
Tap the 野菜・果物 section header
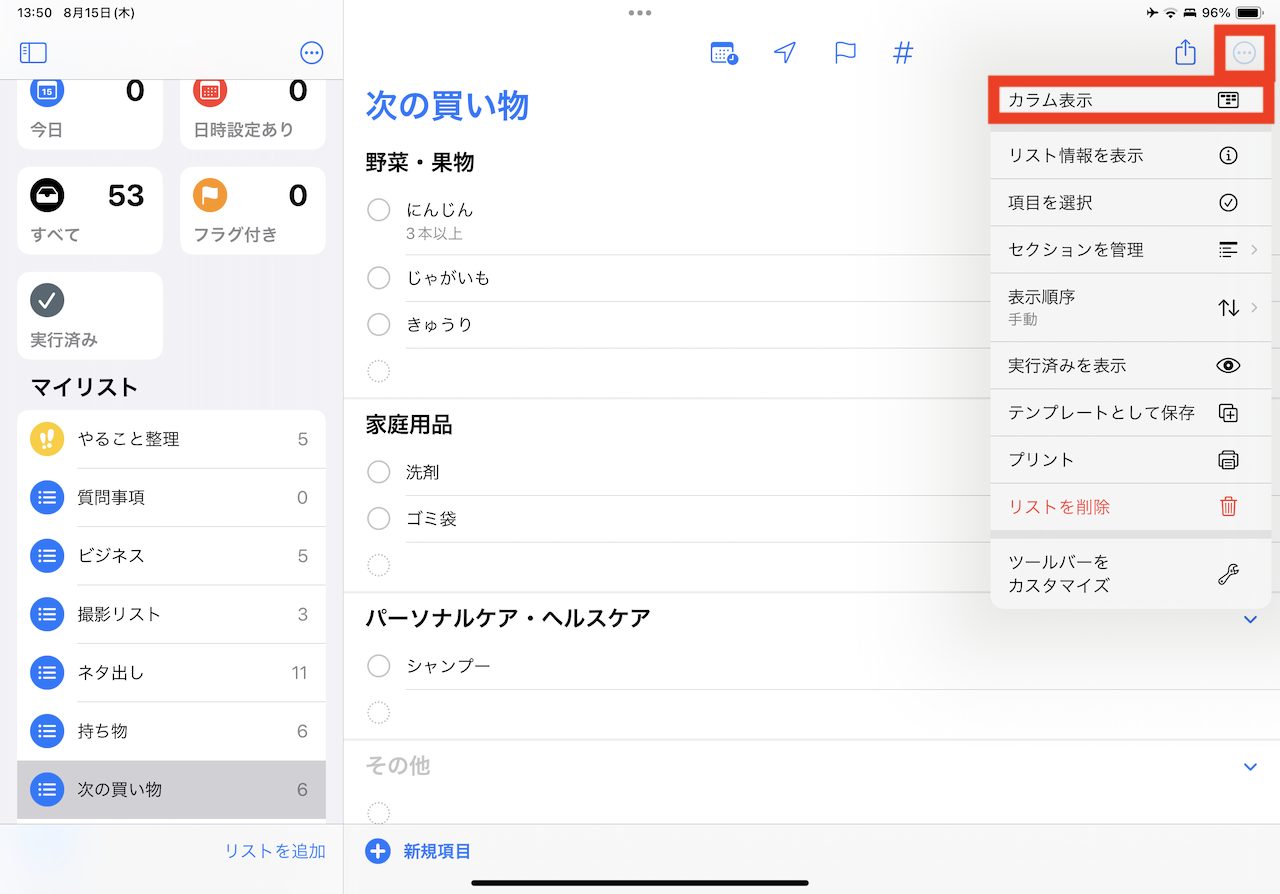420,163
